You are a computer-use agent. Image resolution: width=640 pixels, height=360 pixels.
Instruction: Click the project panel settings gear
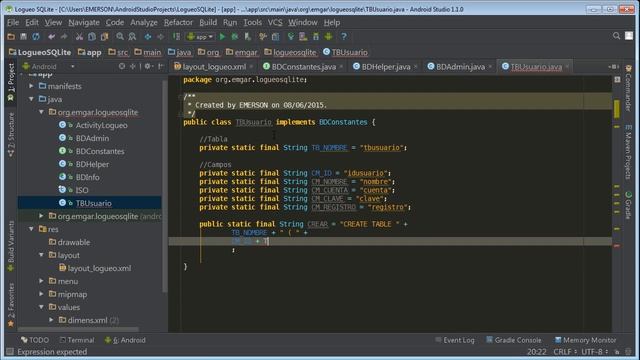point(148,66)
